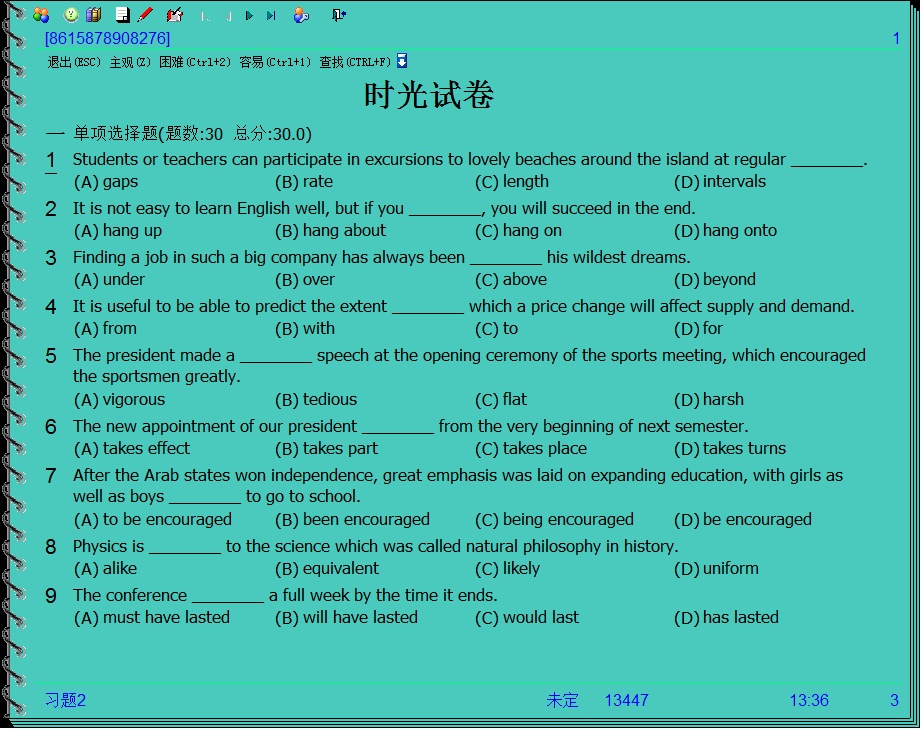
Task: Open help via the question mark icon
Action: click(x=71, y=15)
